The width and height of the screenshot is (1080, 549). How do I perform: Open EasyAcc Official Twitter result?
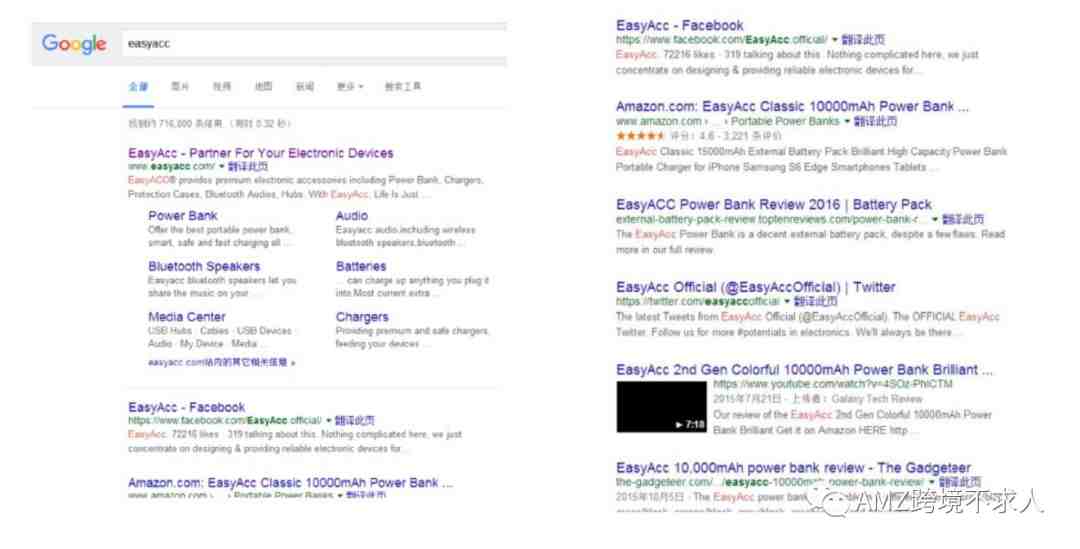pyautogui.click(x=756, y=287)
